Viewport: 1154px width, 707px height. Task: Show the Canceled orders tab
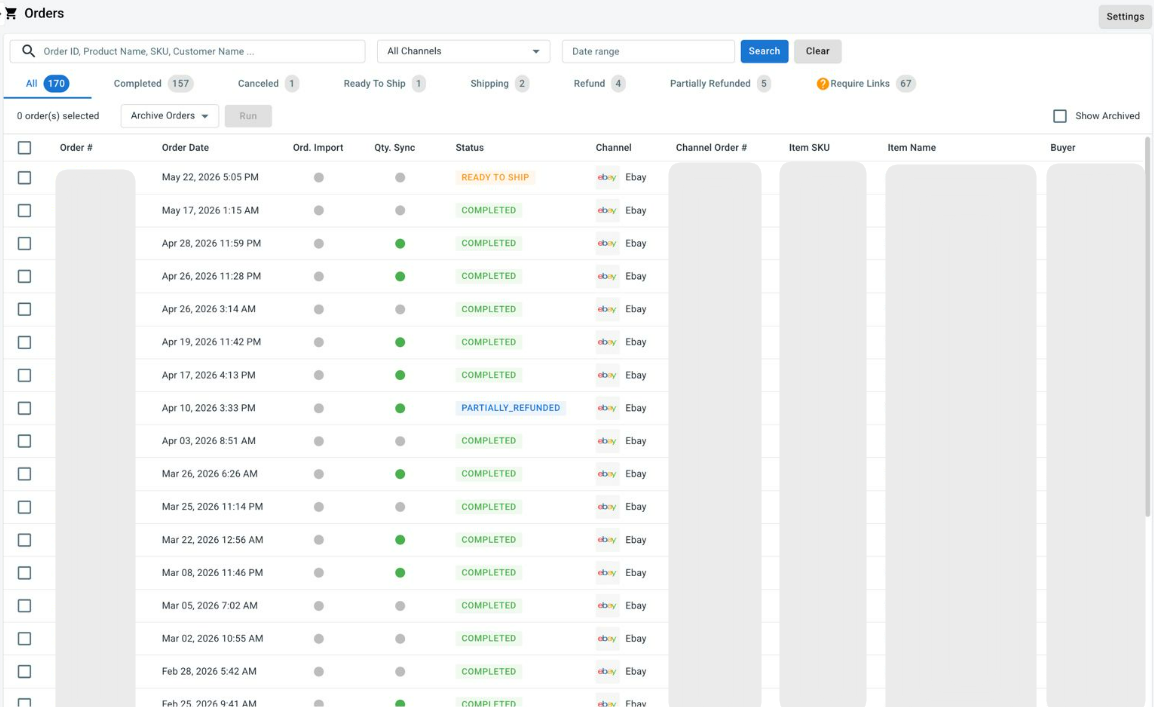[x=268, y=84]
